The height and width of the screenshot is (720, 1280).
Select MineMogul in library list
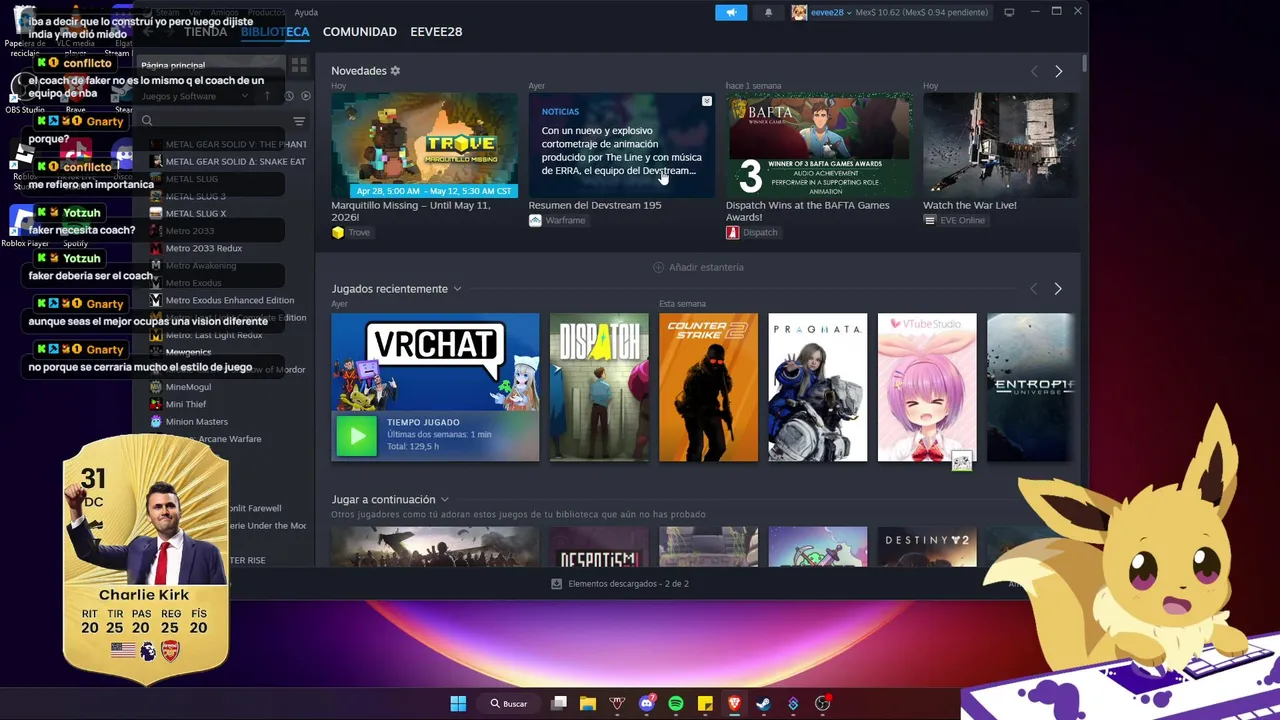pyautogui.click(x=188, y=387)
